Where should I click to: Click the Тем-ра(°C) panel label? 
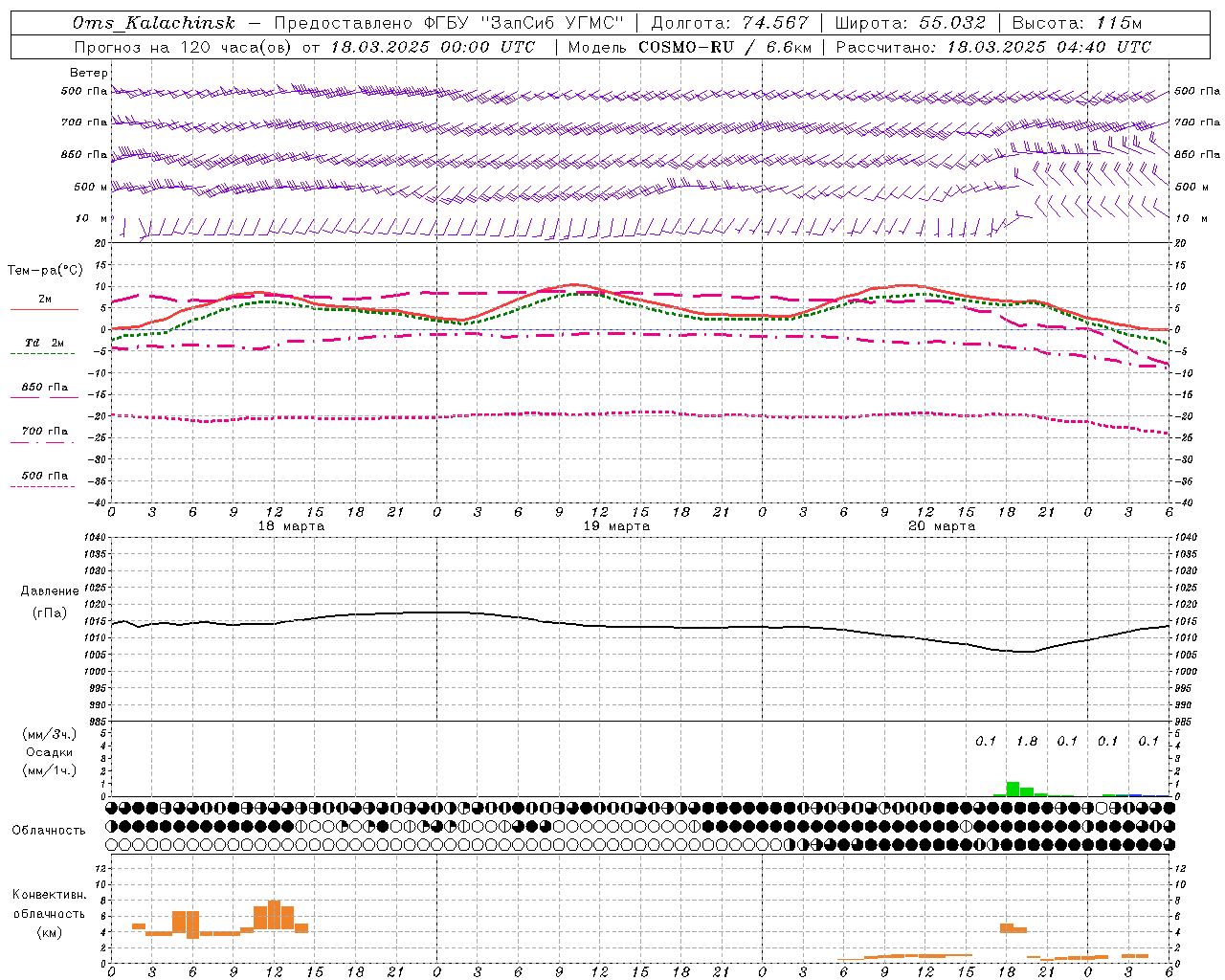[44, 271]
